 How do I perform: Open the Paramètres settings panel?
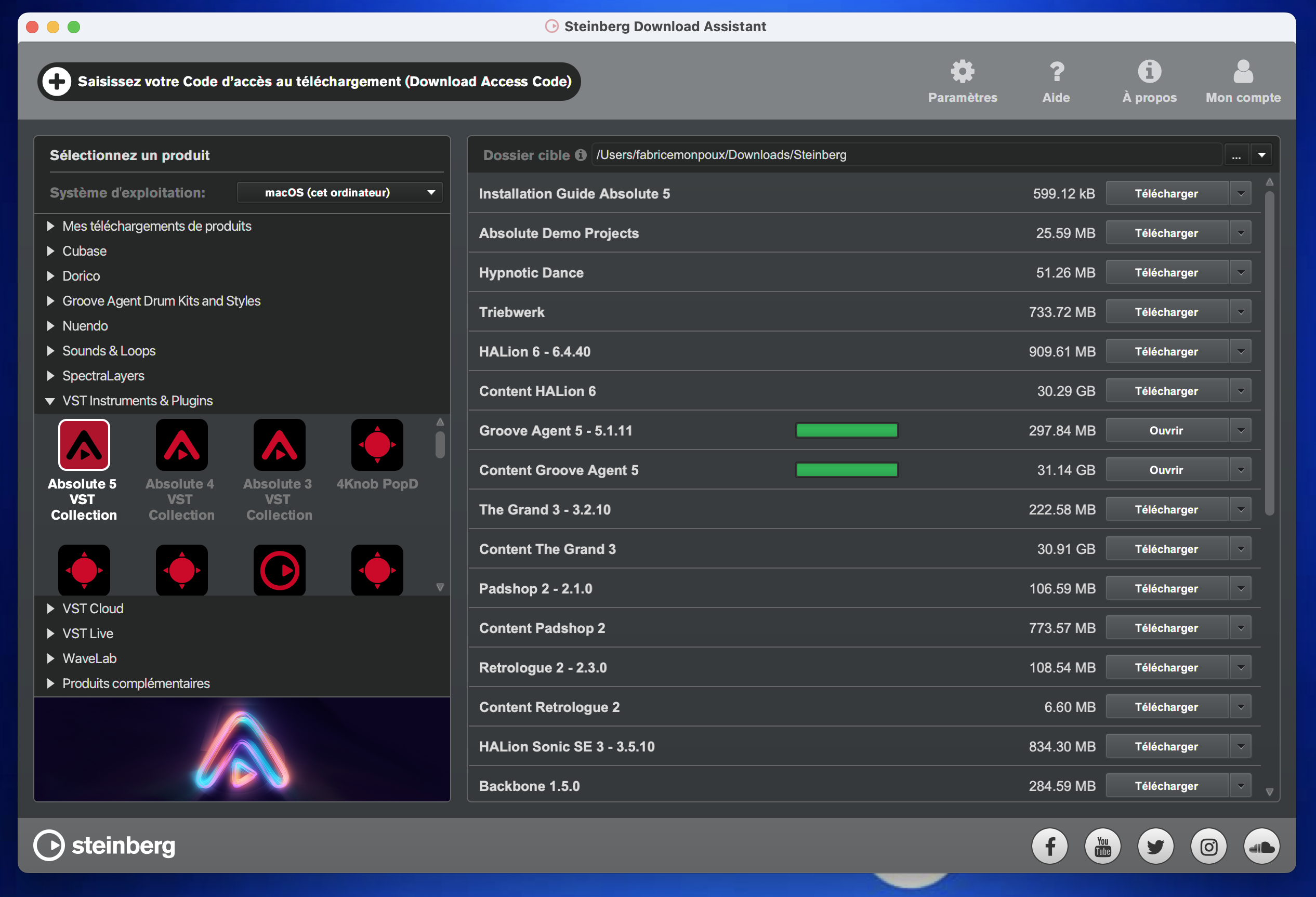(963, 81)
